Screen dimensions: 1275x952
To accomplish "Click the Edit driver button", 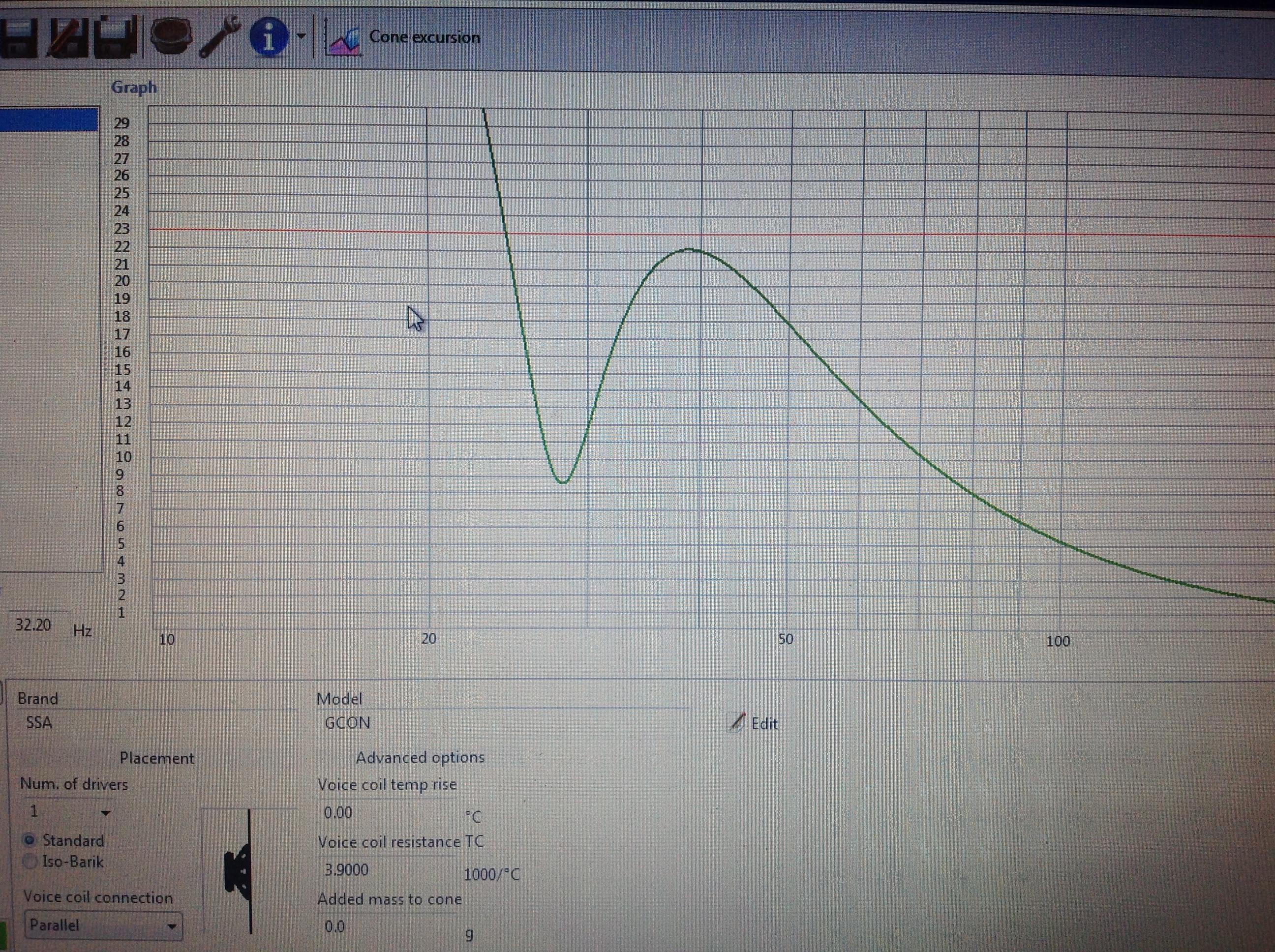I will pos(755,723).
